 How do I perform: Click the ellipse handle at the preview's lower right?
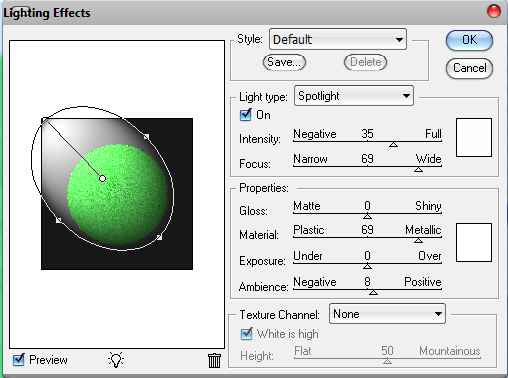click(159, 237)
